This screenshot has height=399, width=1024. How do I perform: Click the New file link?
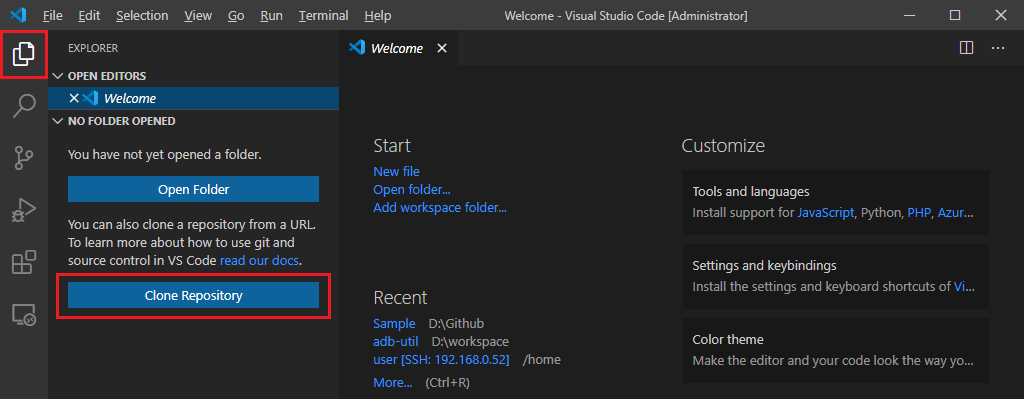point(396,171)
